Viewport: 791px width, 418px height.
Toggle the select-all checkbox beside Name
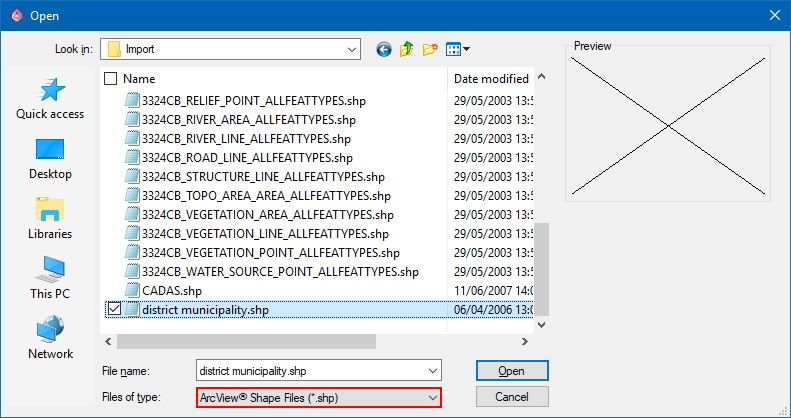[111, 78]
